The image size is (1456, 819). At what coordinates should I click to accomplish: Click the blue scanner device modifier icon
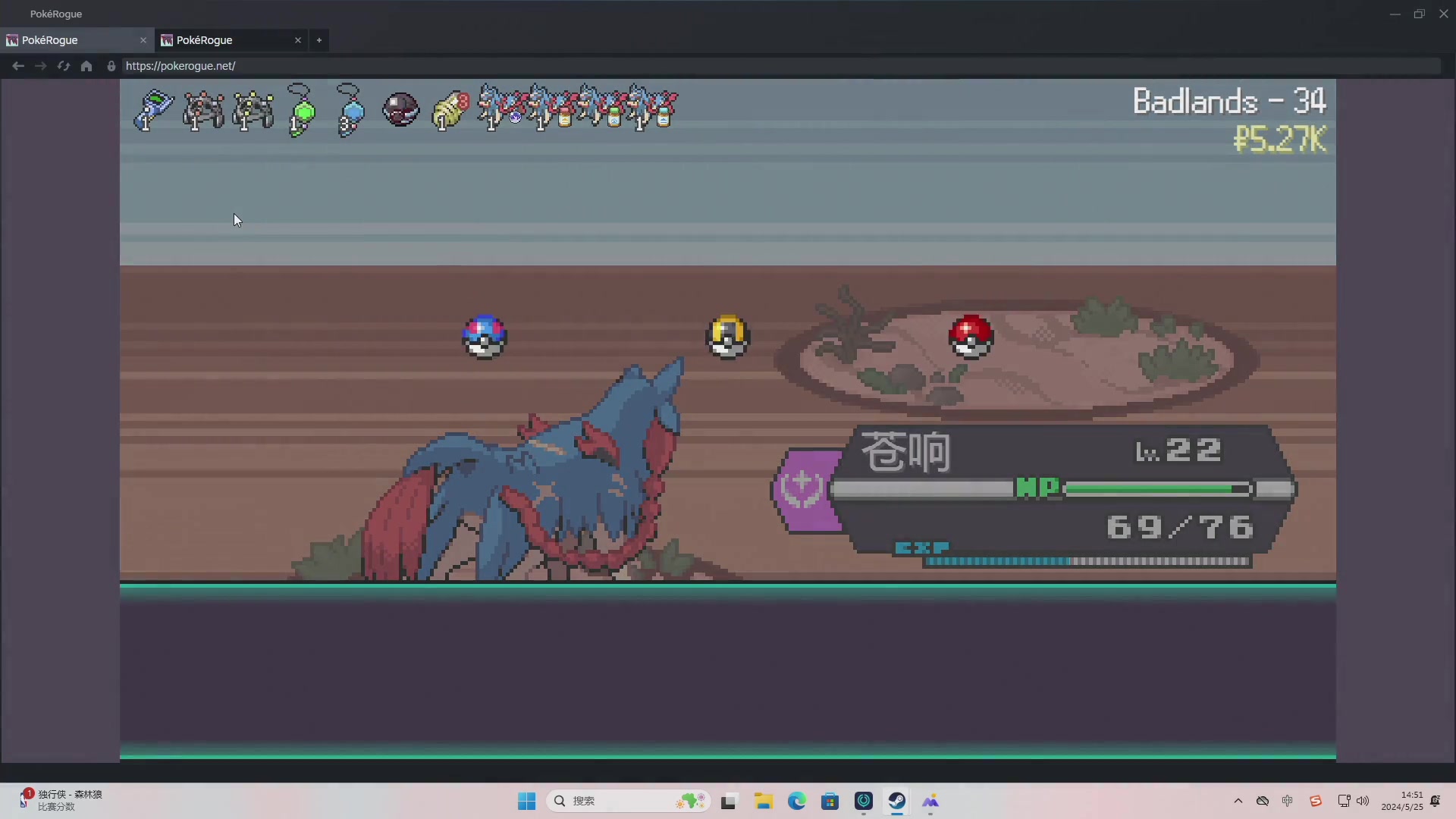[154, 109]
